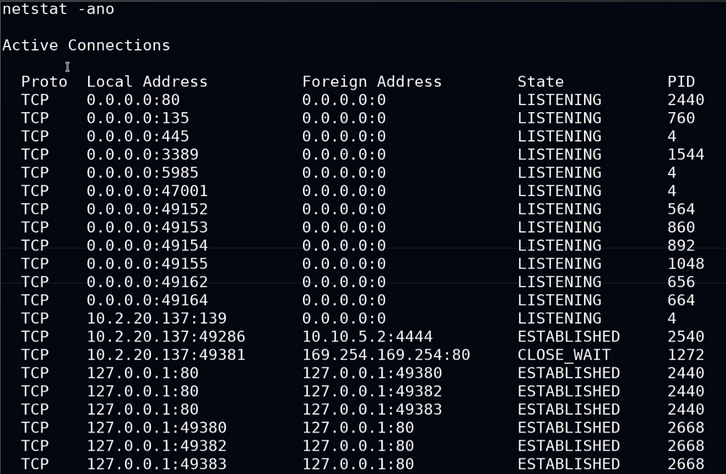Click PID 1048
This screenshot has height=474, width=726.
(686, 263)
